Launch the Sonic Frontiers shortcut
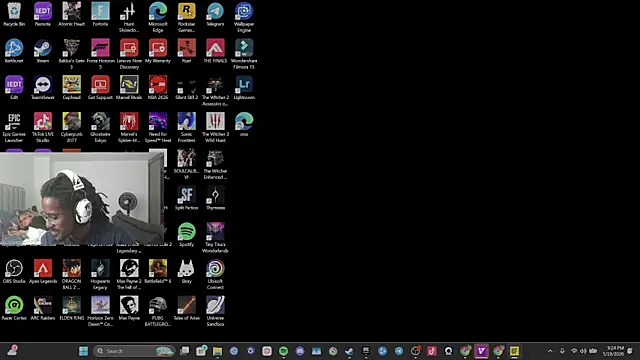Viewport: 640px width, 360px height. pyautogui.click(x=187, y=127)
